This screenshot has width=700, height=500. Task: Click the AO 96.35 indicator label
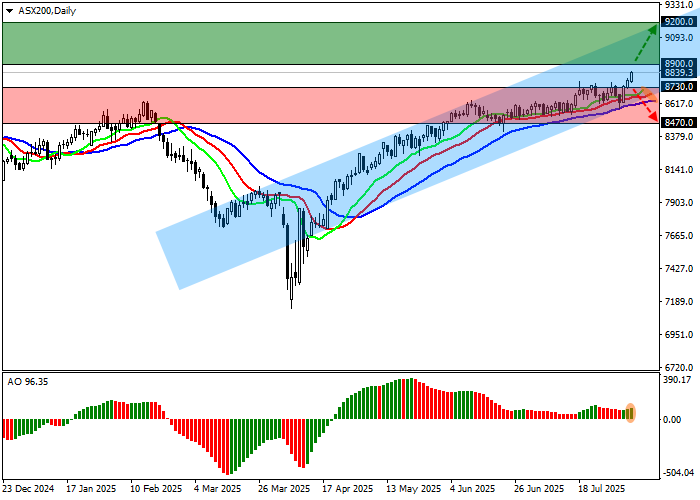(x=28, y=382)
